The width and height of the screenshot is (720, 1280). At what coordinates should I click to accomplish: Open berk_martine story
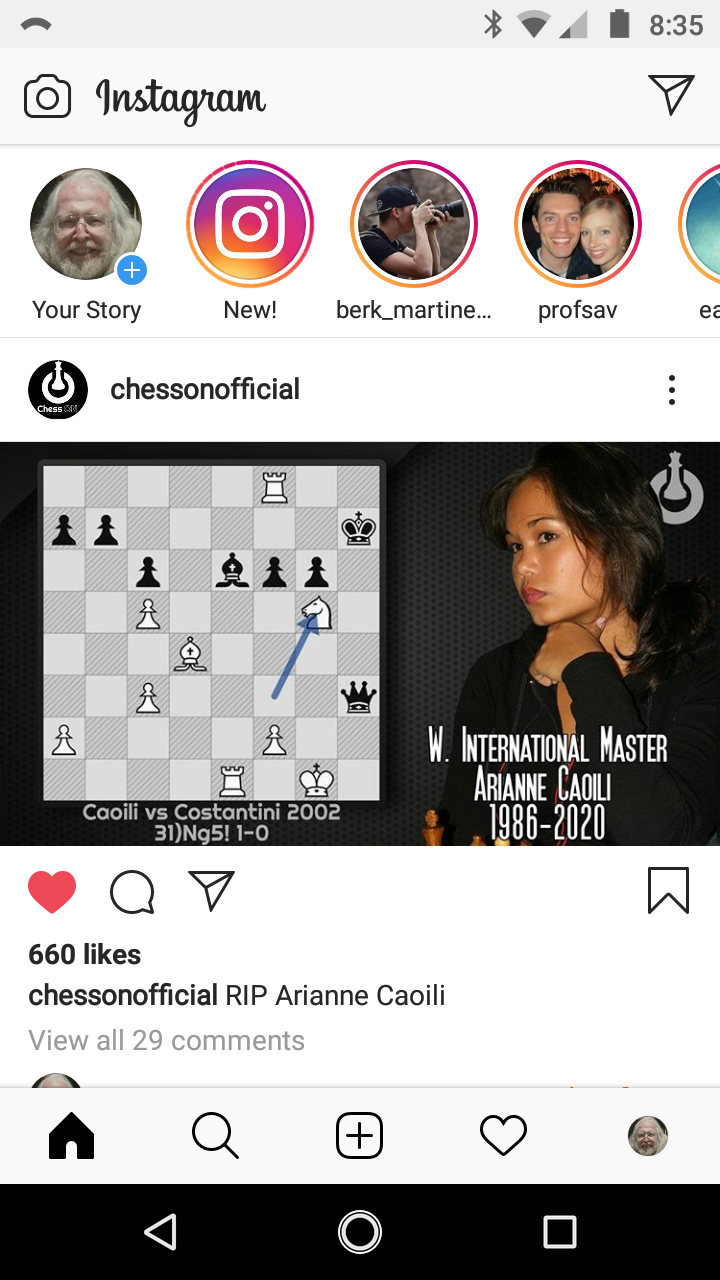pos(414,224)
